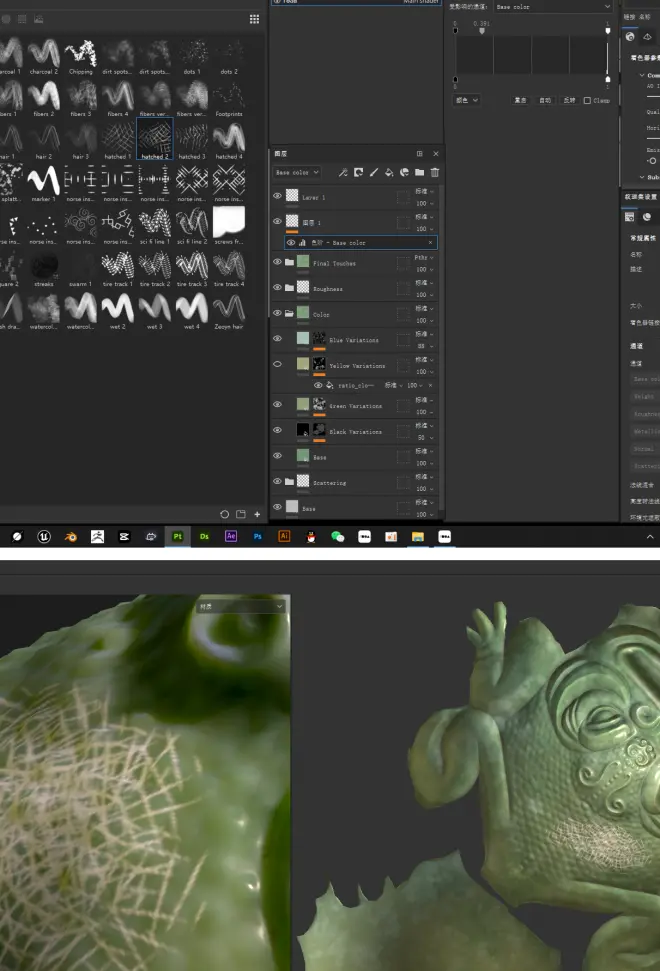Hide the Layer 1 layer

(277, 196)
